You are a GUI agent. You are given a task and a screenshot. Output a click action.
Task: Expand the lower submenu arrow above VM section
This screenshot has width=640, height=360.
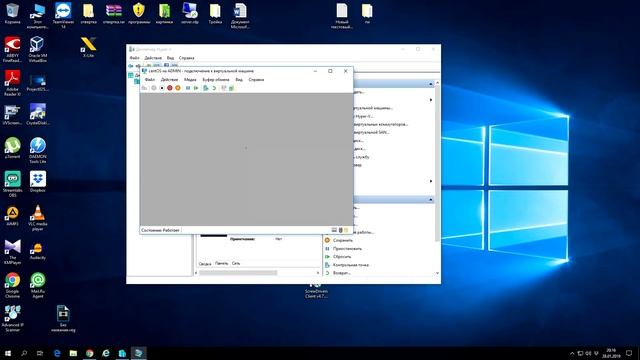pos(431,181)
